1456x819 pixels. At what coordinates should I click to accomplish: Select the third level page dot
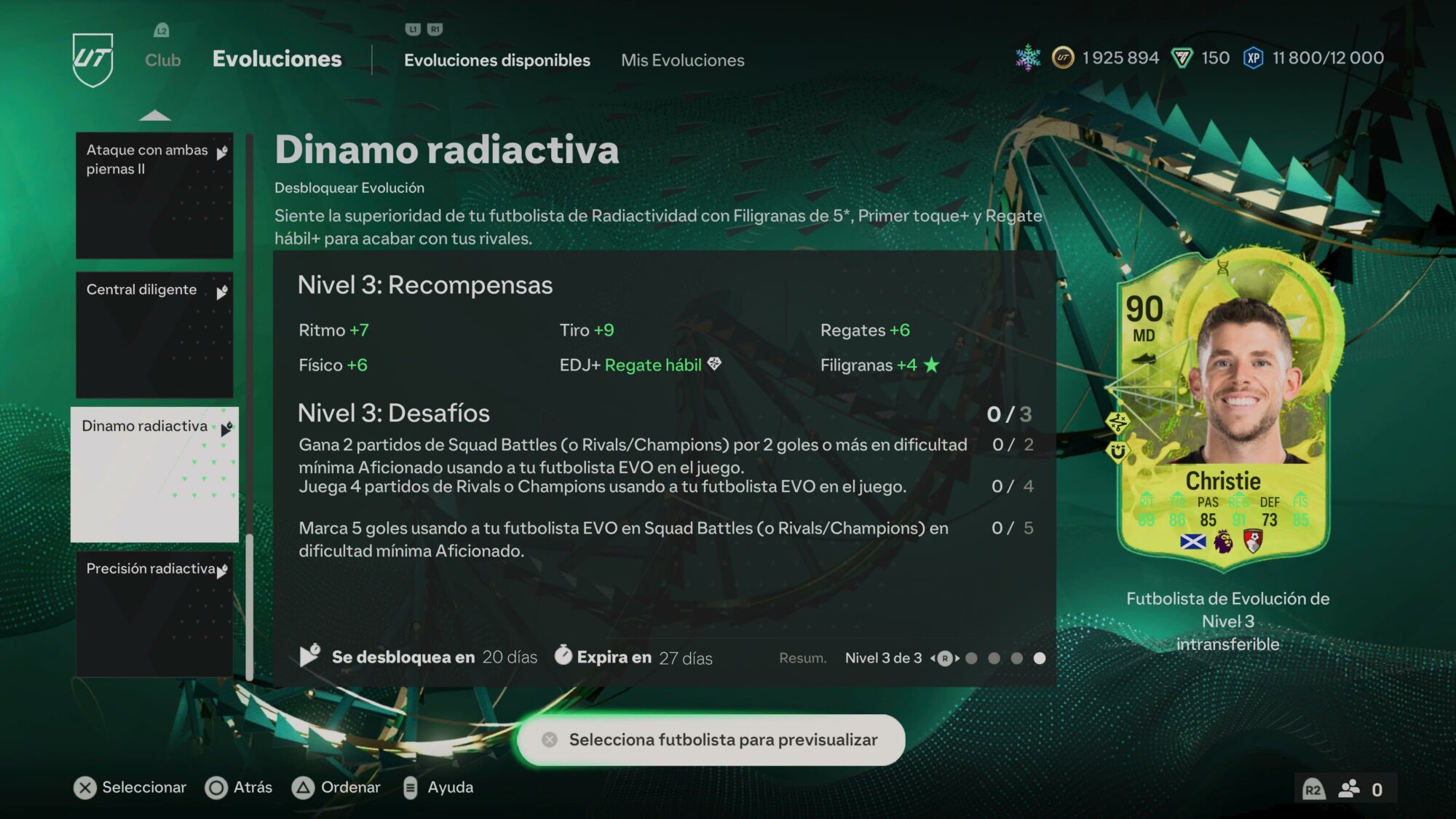pyautogui.click(x=1017, y=658)
